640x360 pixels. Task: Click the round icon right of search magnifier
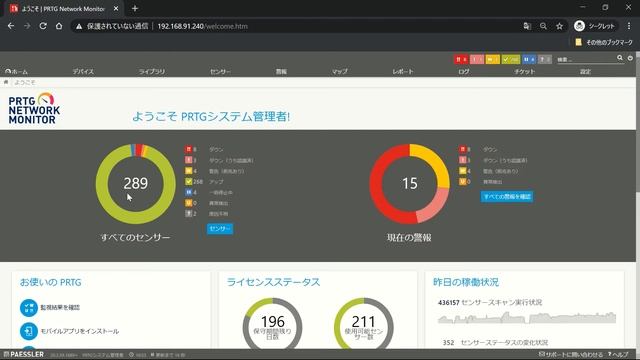(x=630, y=58)
